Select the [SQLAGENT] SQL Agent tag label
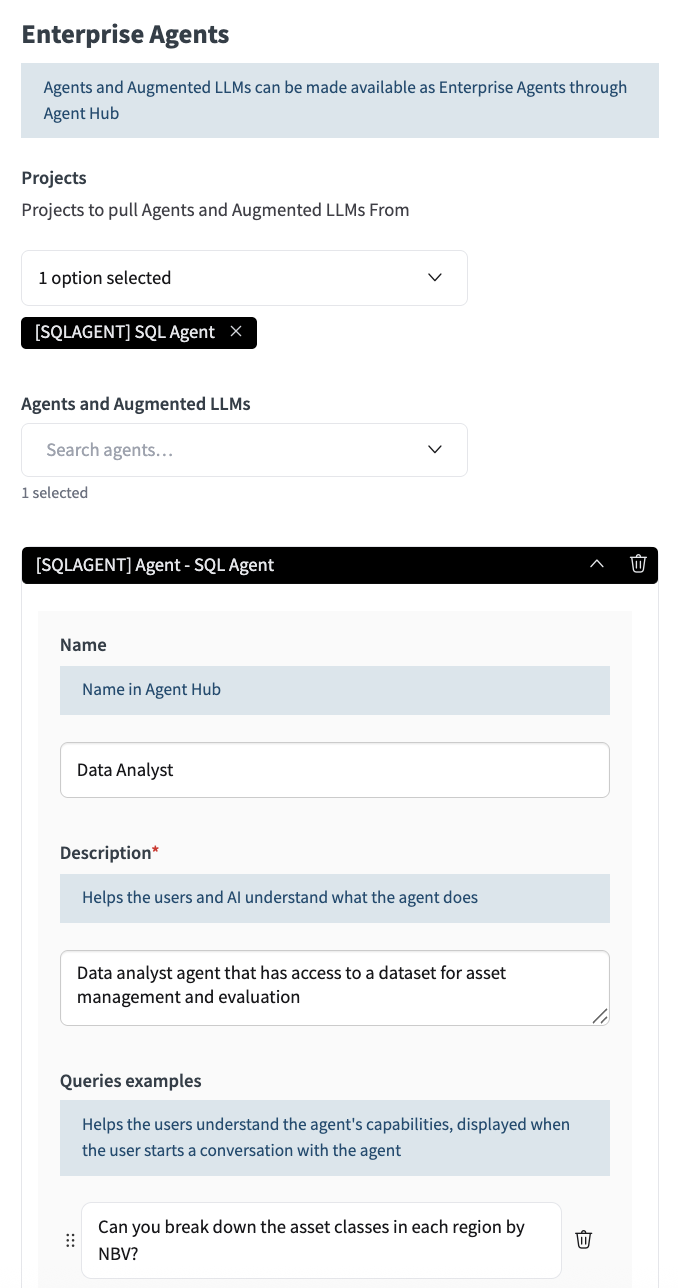This screenshot has height=1288, width=678. point(125,332)
